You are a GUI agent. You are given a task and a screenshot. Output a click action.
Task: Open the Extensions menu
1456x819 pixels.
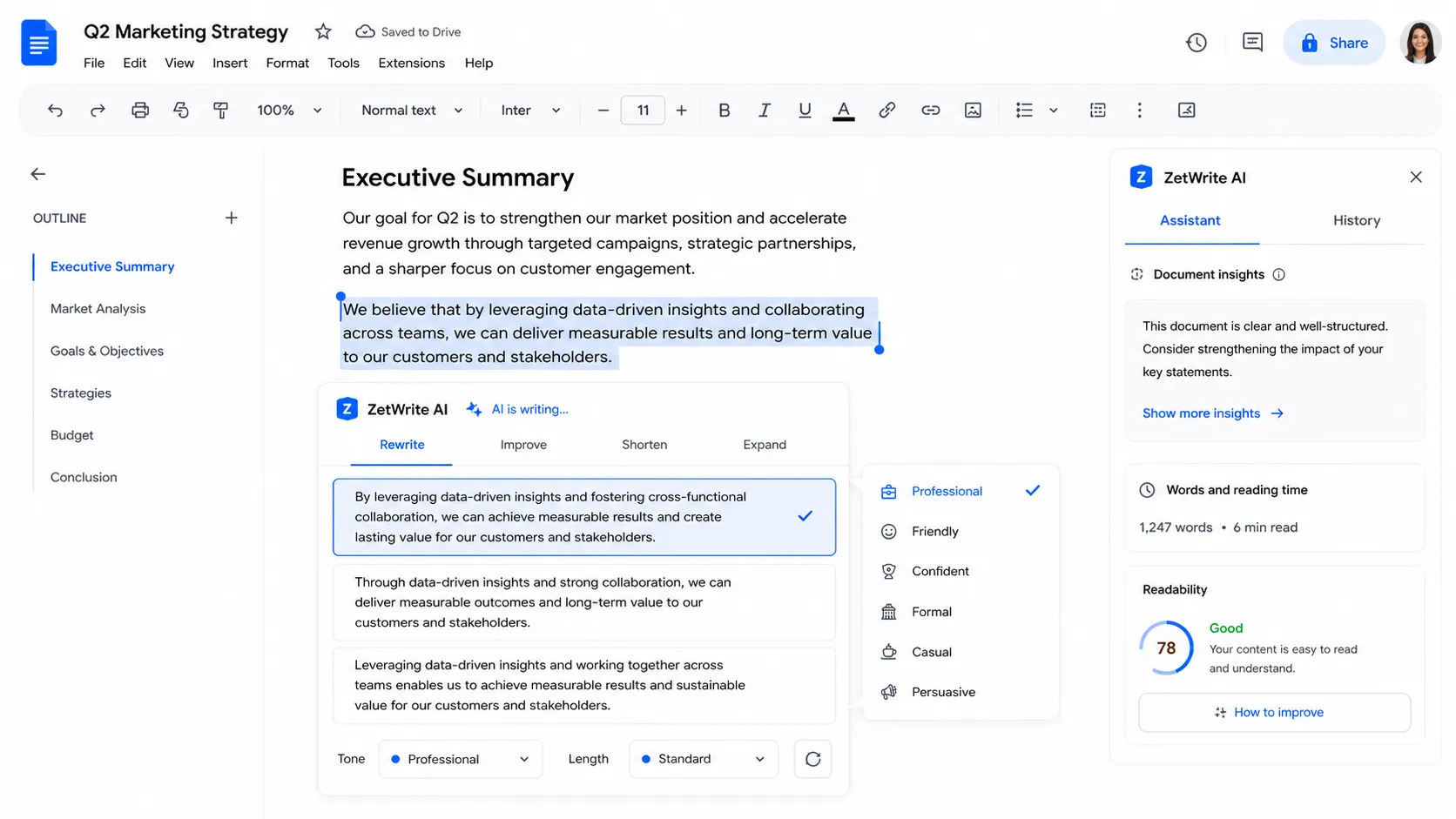point(412,63)
